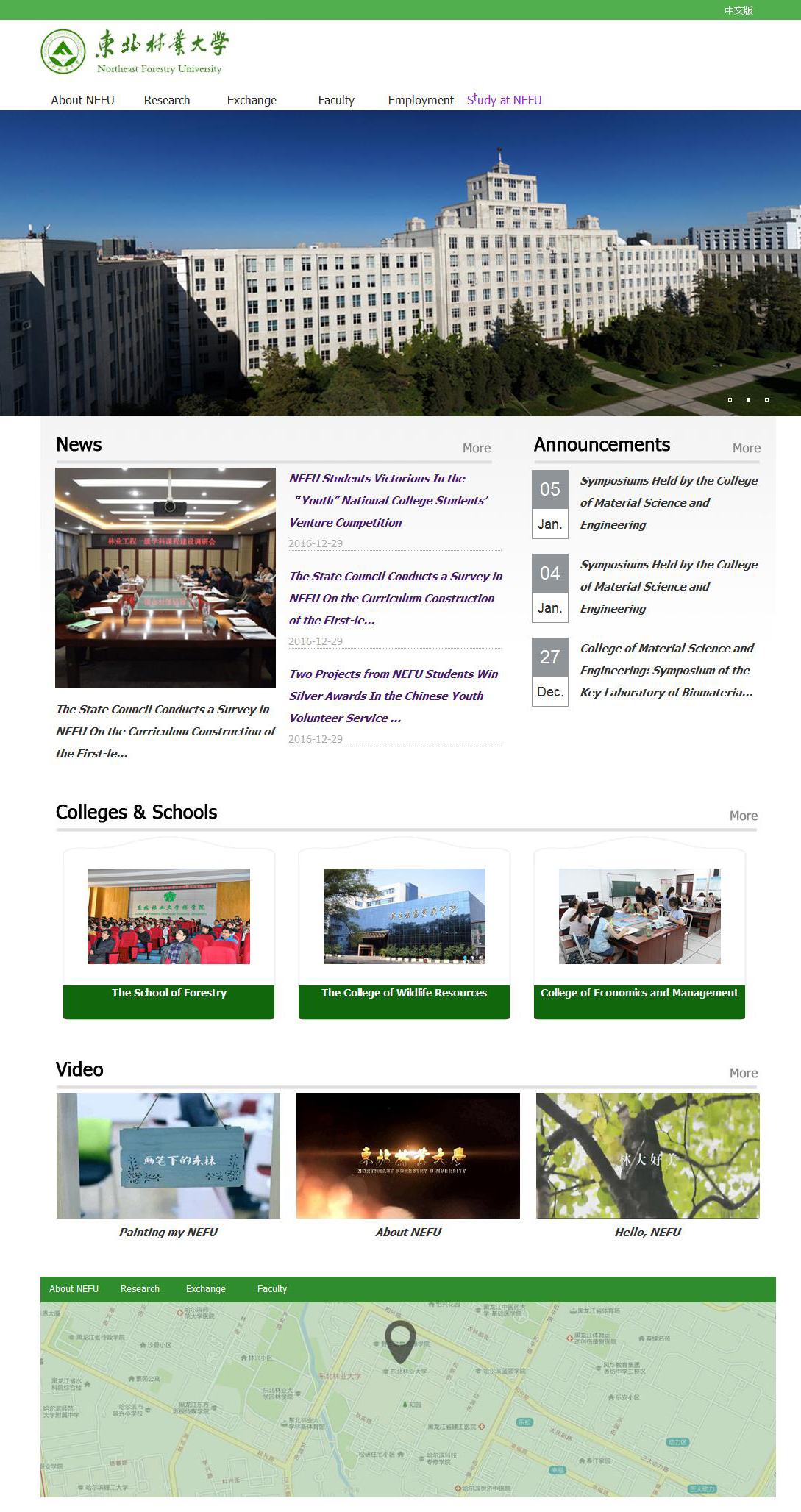Open the College of Wildlife Resources image
801x1512 pixels.
404,916
